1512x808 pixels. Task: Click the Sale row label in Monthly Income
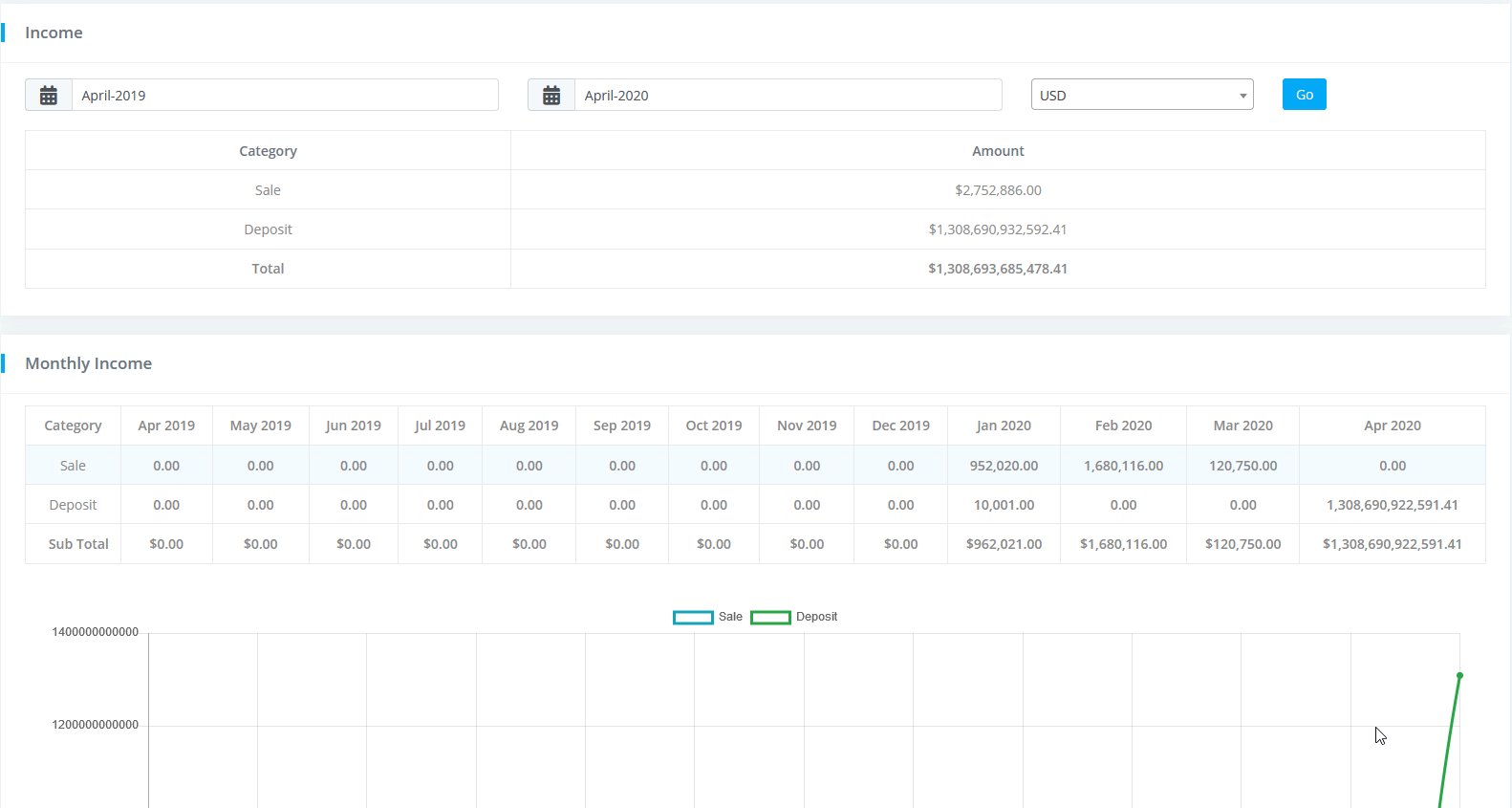tap(73, 466)
